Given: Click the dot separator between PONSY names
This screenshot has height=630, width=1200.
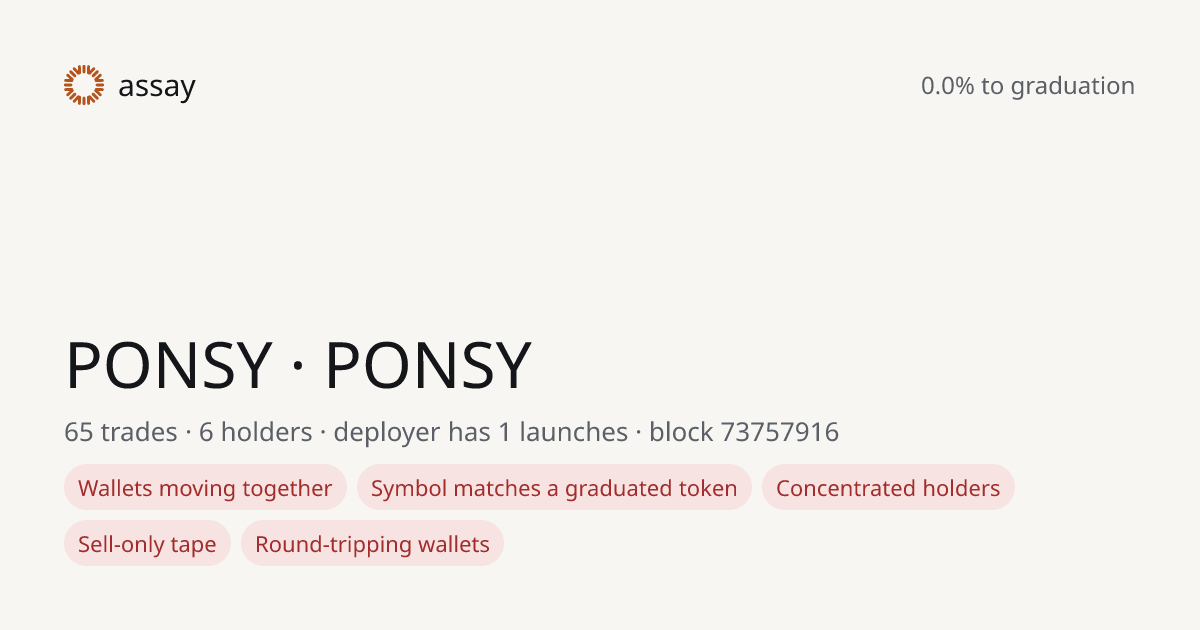Looking at the screenshot, I should 299,368.
